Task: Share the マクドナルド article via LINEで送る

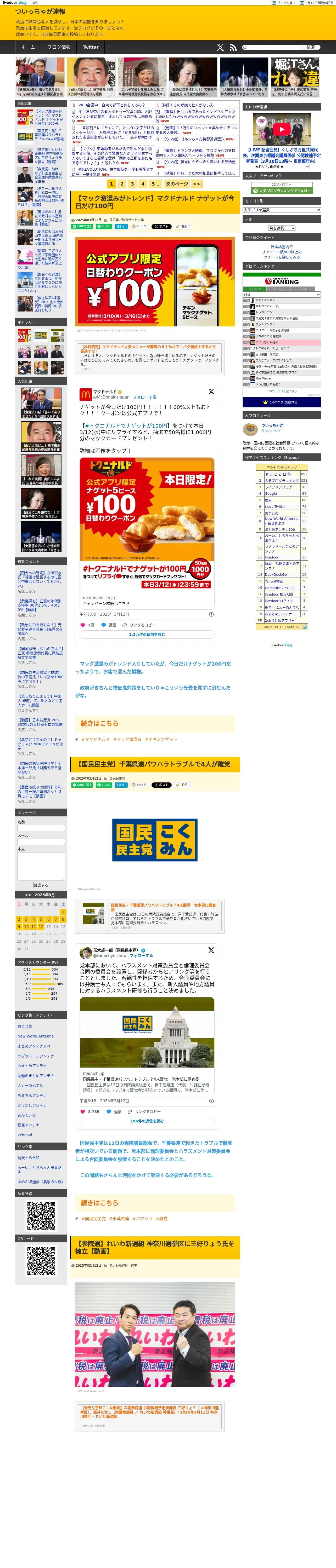Action: click(x=82, y=226)
